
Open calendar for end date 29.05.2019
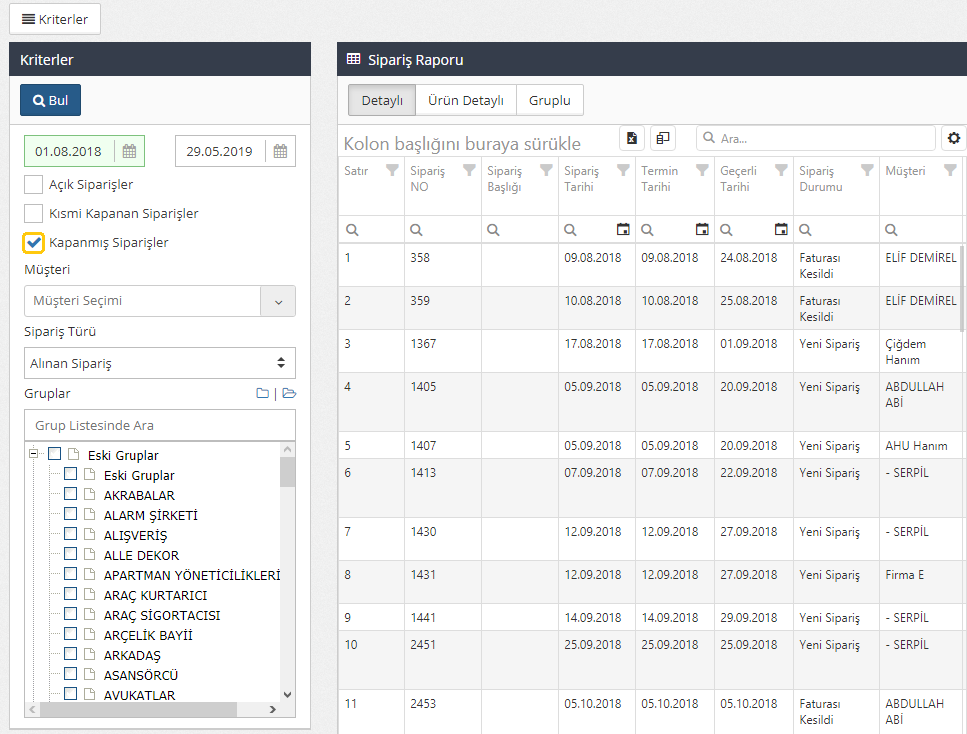coord(280,151)
